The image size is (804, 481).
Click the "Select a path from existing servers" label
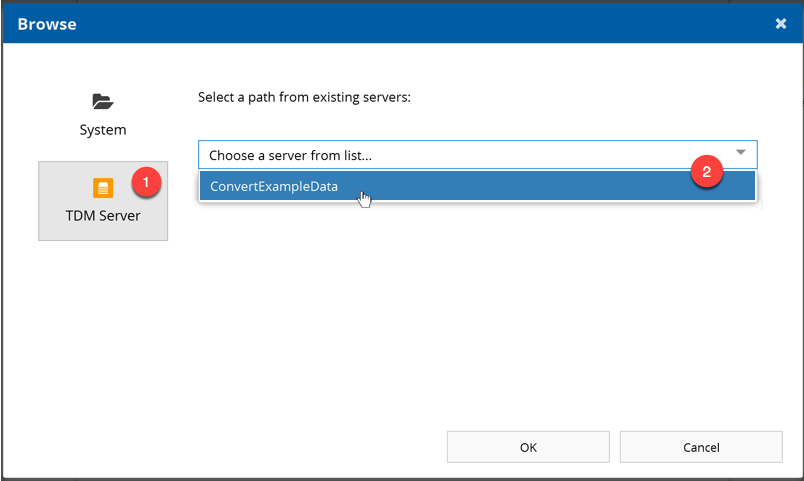[304, 98]
